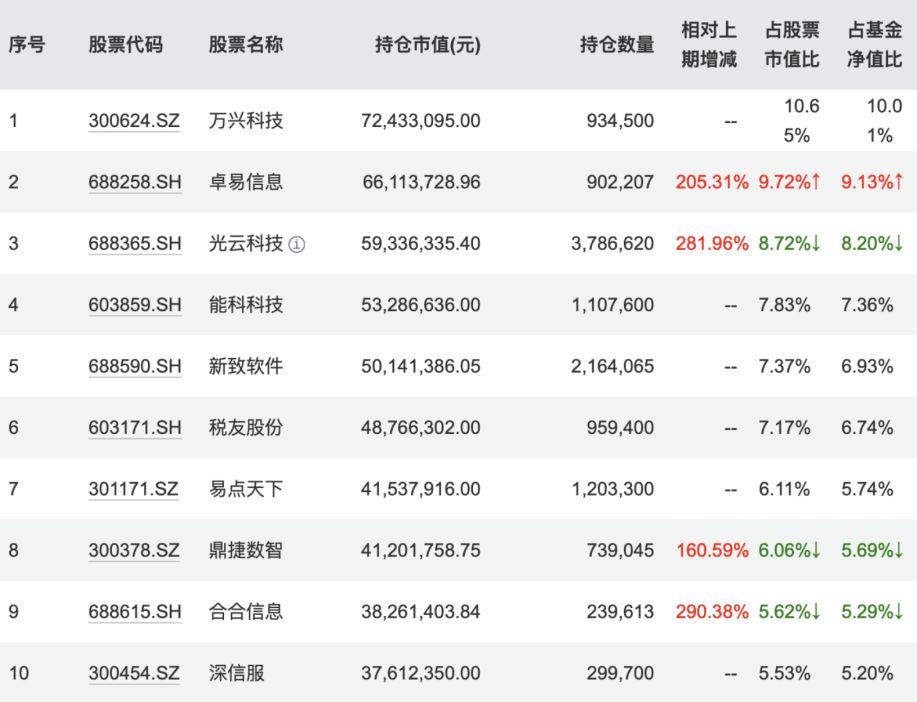Click the green down arrow after 8.72%
The width and height of the screenshot is (917, 702).
815,244
